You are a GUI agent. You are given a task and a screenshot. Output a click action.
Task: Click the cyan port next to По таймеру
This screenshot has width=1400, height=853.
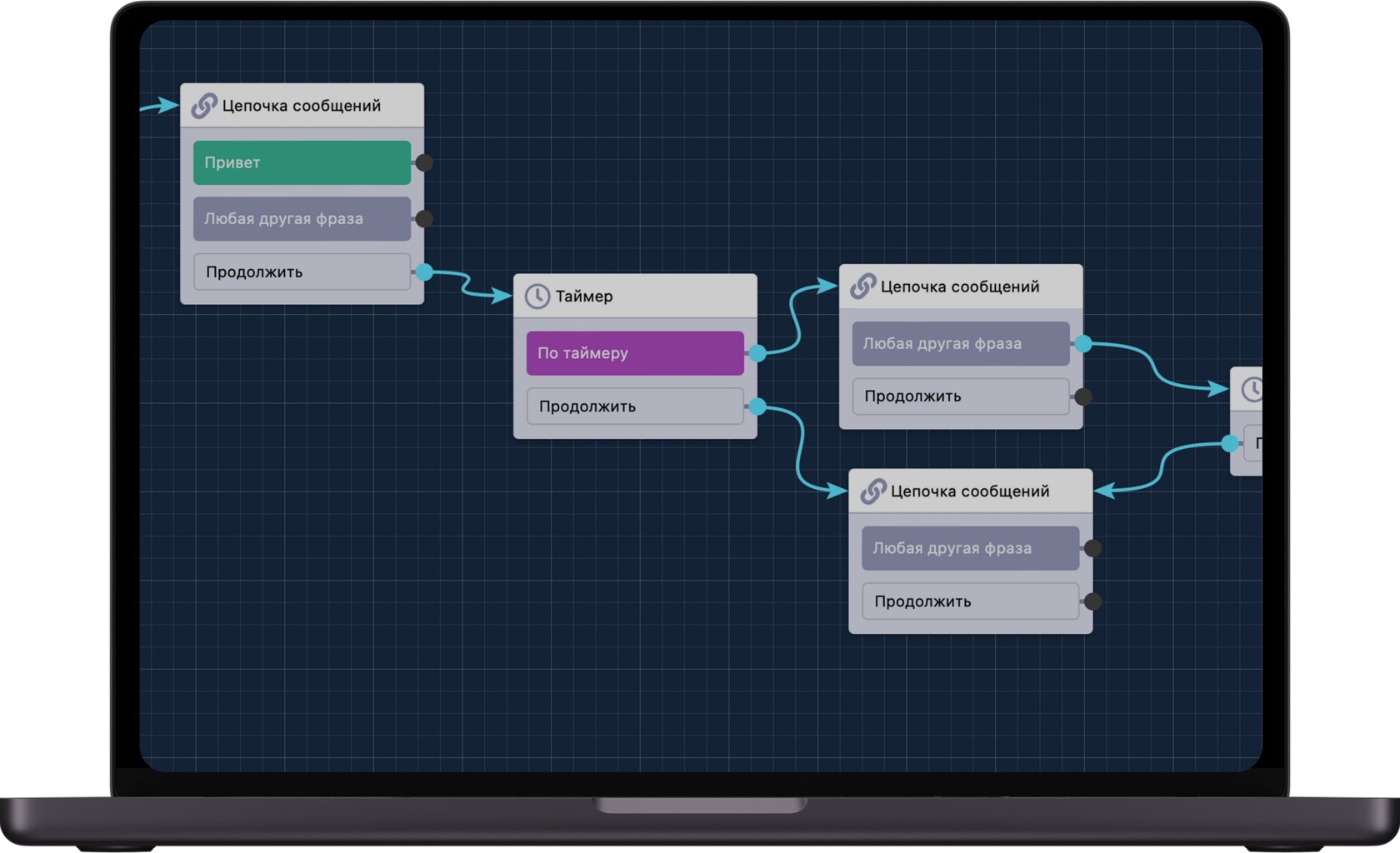[757, 353]
